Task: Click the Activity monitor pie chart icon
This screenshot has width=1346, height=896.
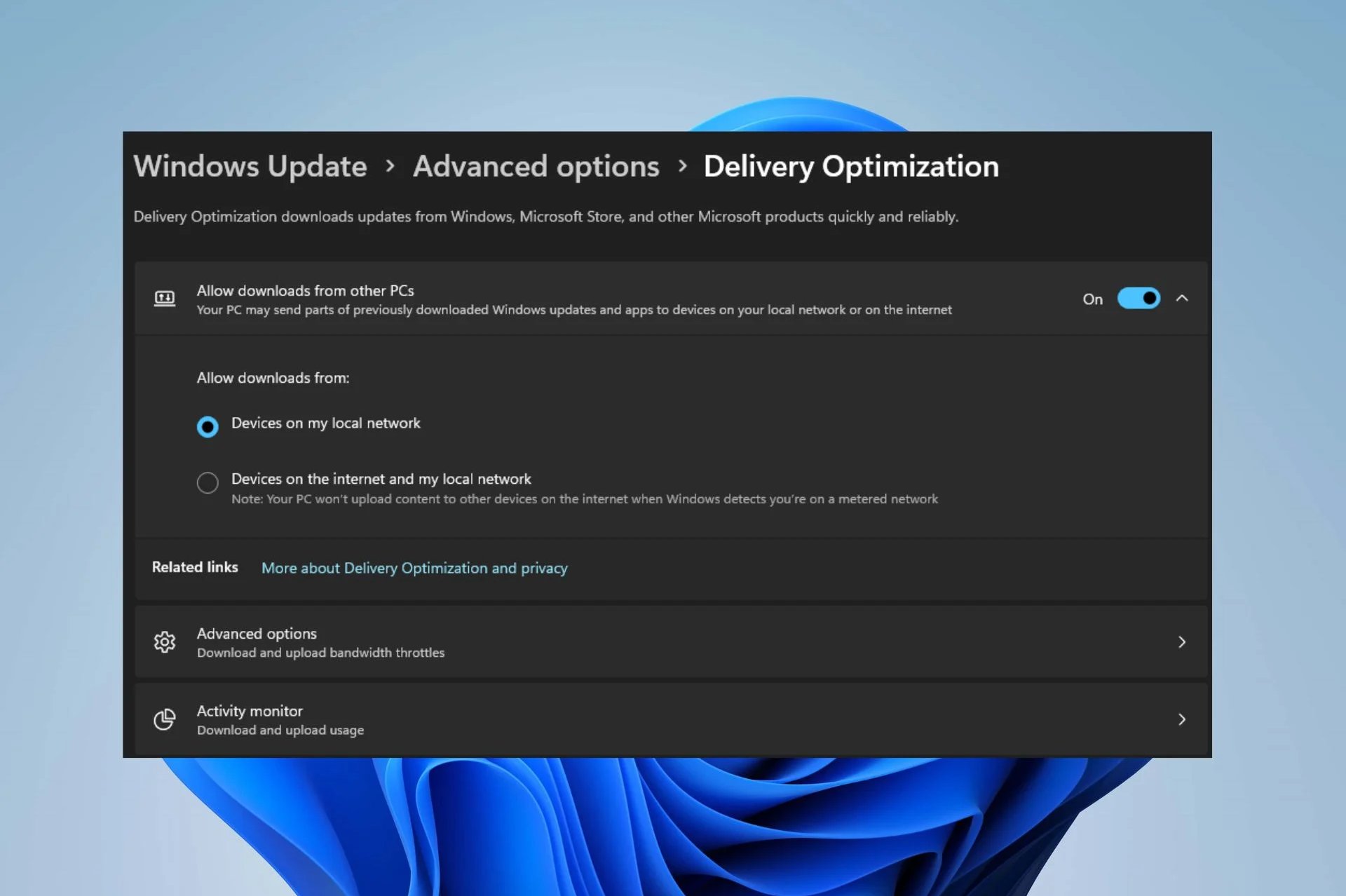Action: pyautogui.click(x=165, y=719)
